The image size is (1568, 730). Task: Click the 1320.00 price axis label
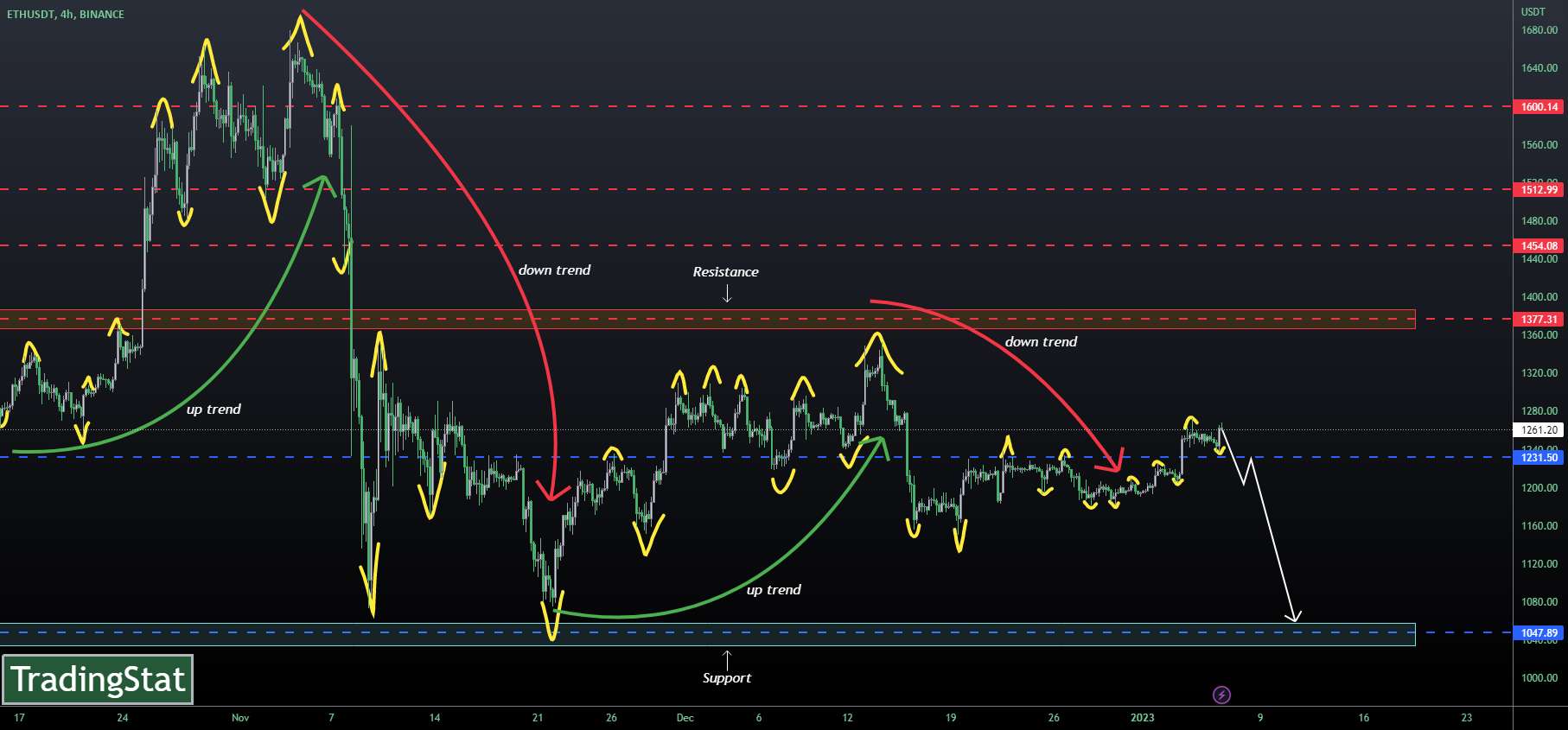(x=1539, y=373)
